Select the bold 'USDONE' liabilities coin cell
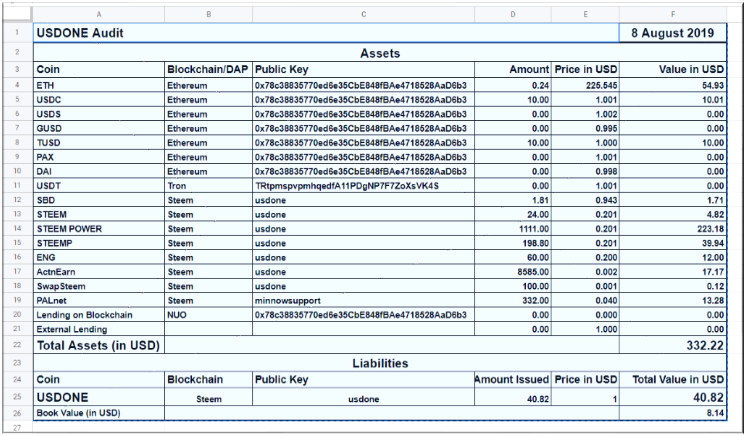The width and height of the screenshot is (746, 436). coord(99,397)
